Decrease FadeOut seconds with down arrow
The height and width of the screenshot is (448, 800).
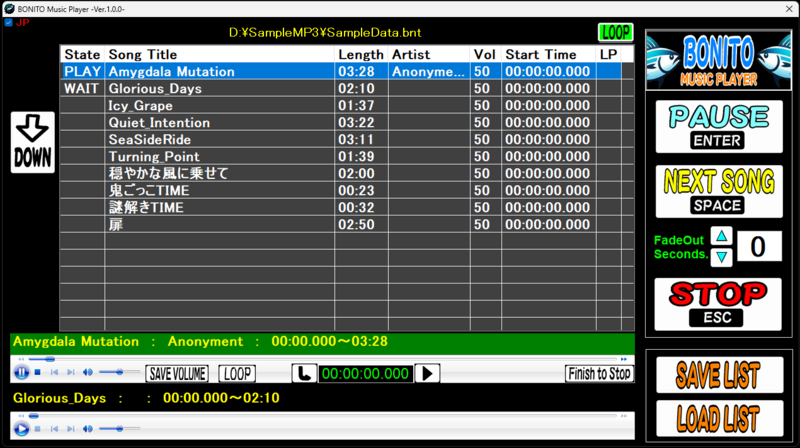(721, 256)
